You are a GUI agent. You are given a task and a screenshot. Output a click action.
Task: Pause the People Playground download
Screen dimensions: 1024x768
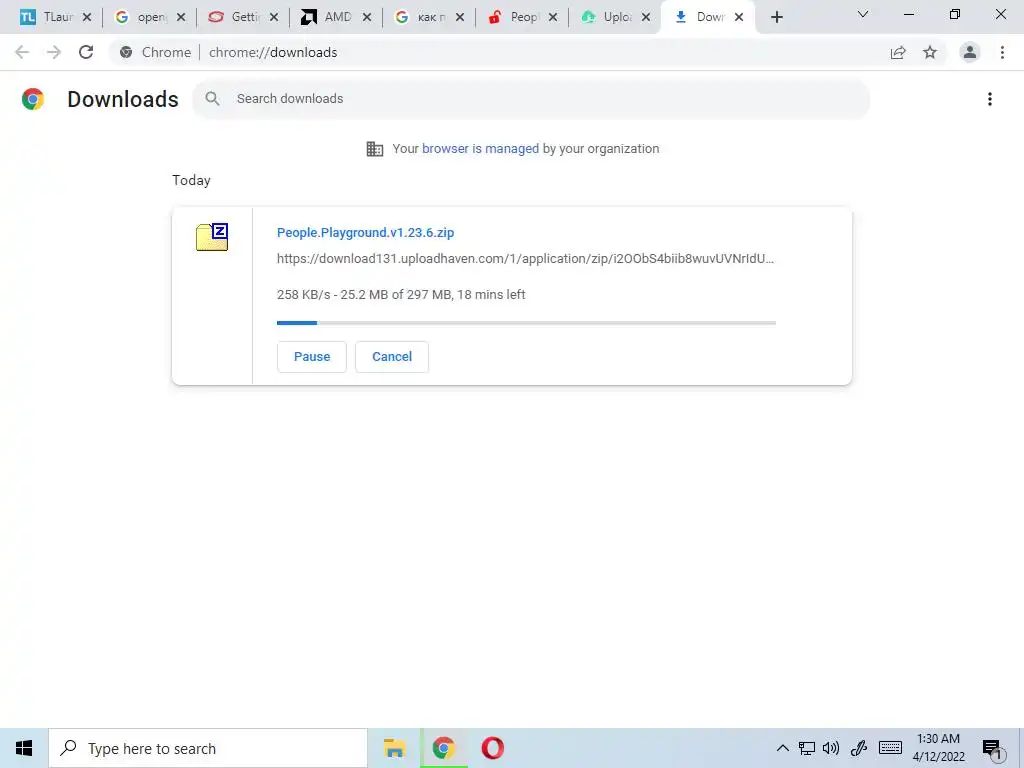click(312, 357)
